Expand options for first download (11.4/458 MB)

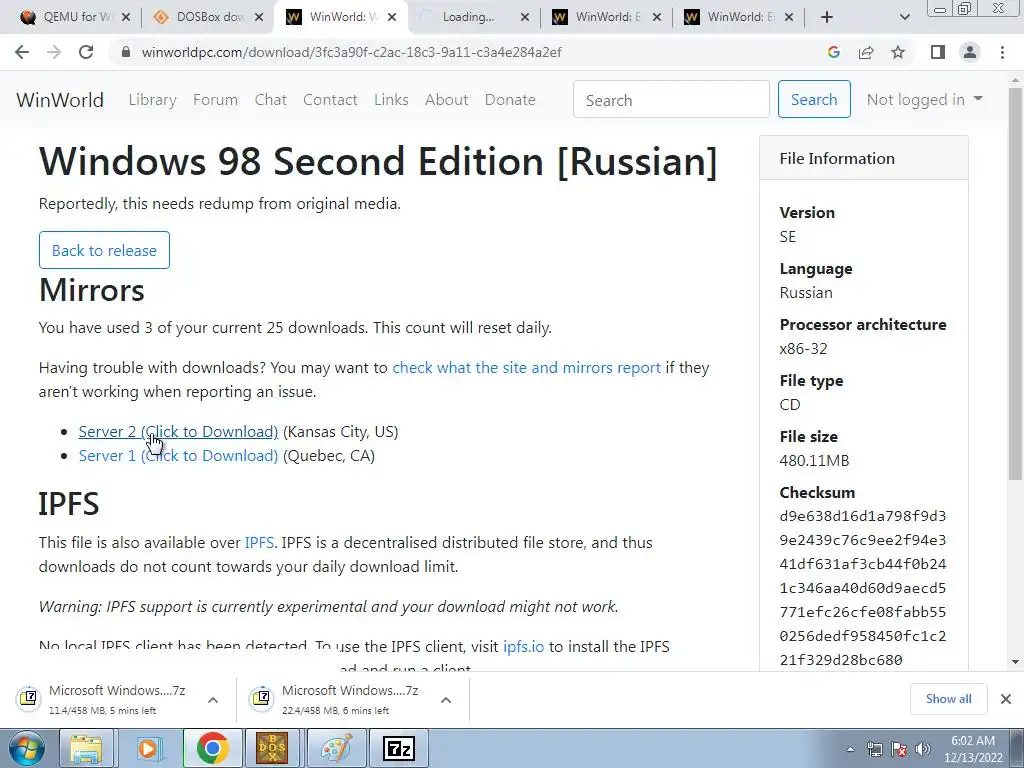(x=213, y=700)
